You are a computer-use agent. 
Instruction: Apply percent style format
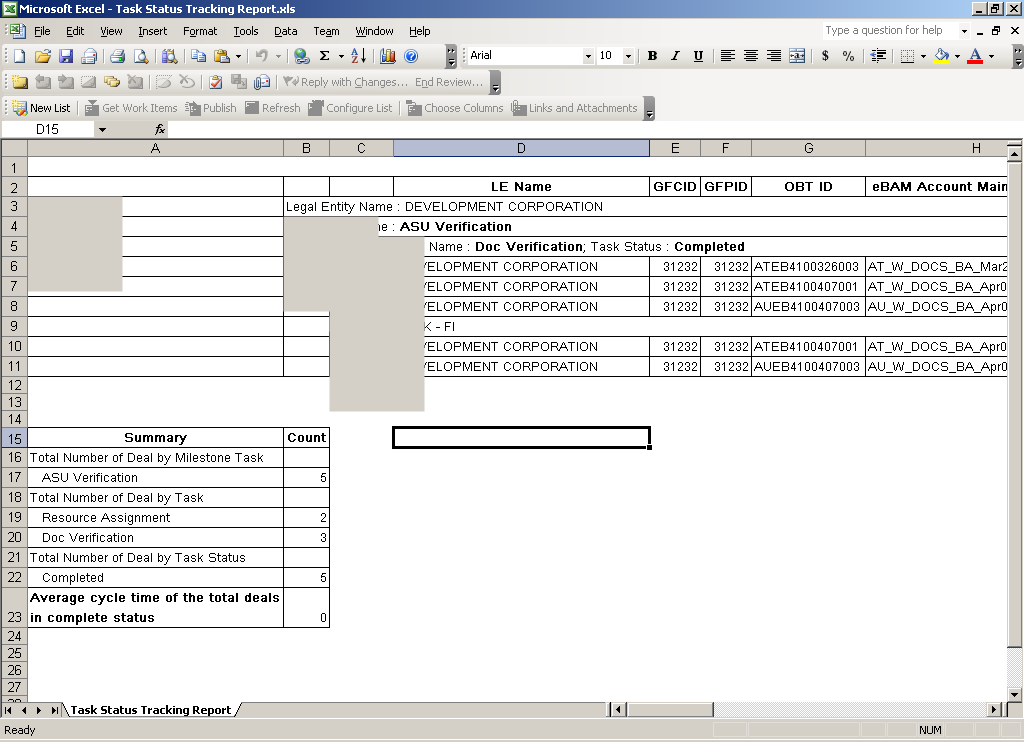point(848,56)
